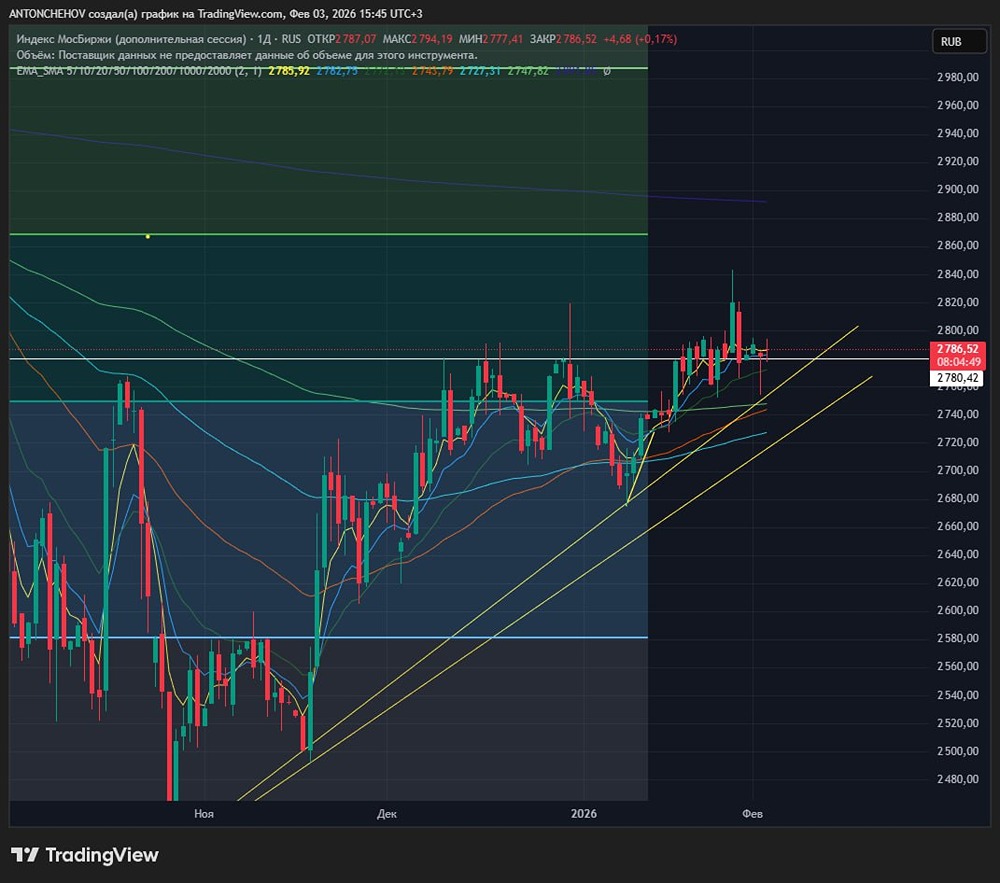Image resolution: width=1000 pixels, height=883 pixels.
Task: Click the 2840,00 price axis label
Action: point(958,274)
